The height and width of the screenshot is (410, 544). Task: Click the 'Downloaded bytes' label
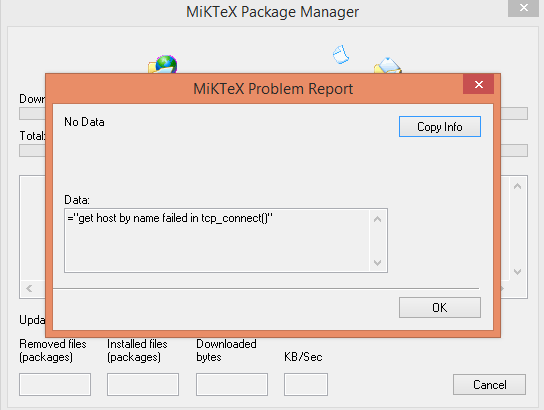pos(226,350)
